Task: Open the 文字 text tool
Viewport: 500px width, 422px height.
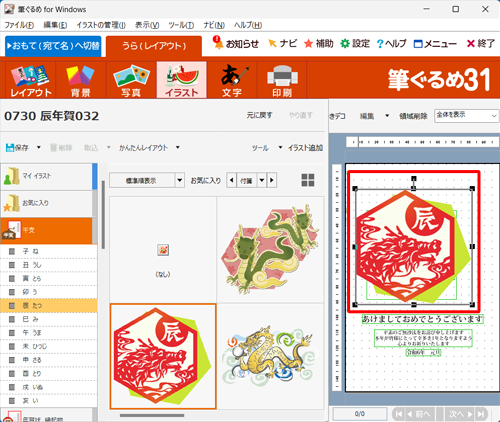Action: (x=232, y=80)
